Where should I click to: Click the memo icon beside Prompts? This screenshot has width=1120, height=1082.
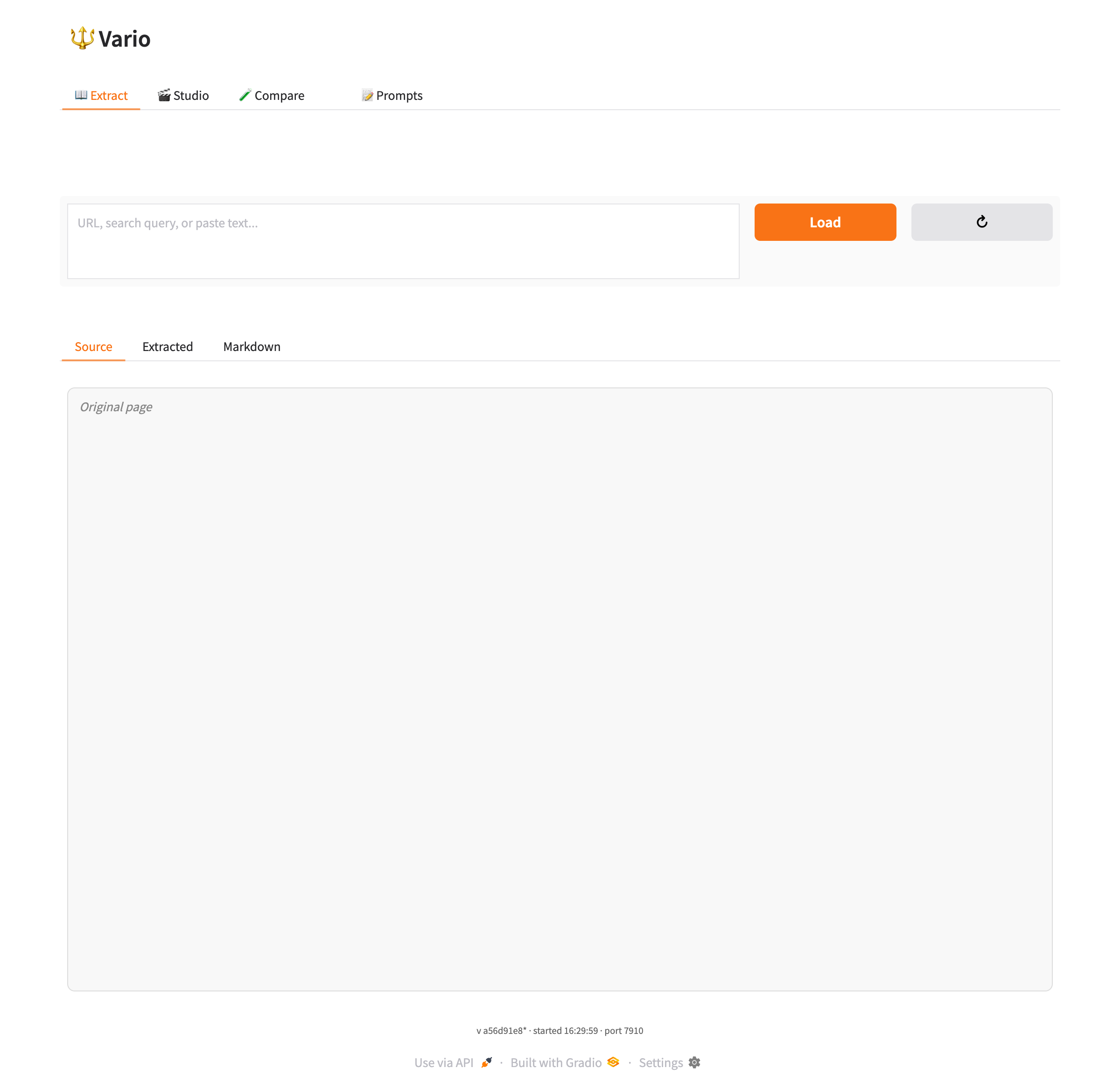pyautogui.click(x=367, y=95)
